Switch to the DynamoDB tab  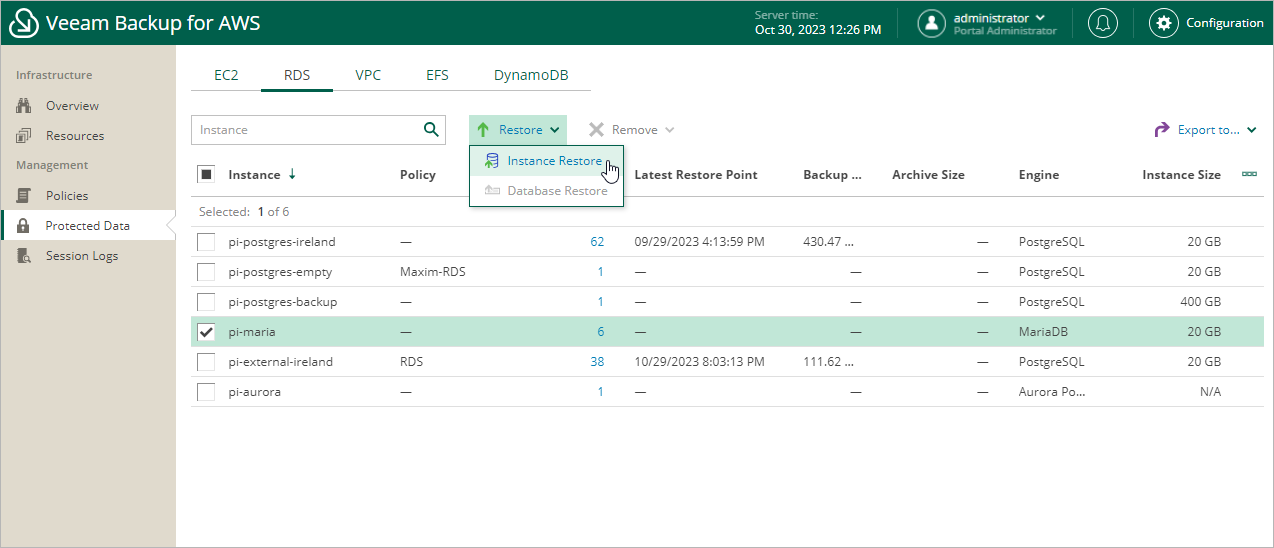(531, 75)
